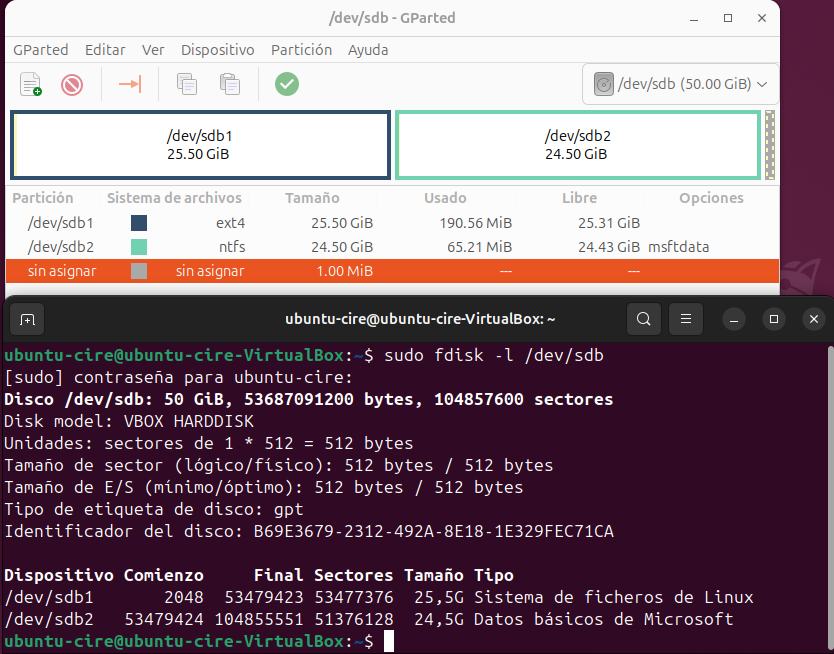Open the Editar menu

coord(105,50)
